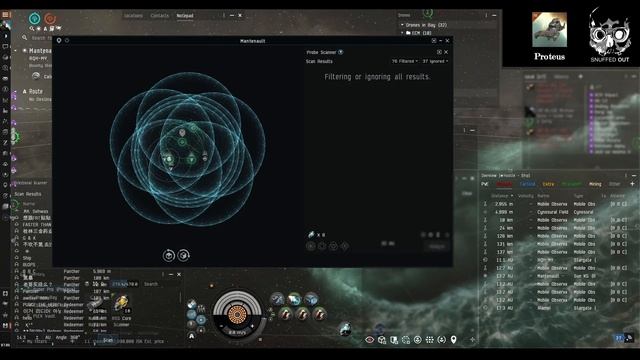
Task: Click the Route heading in info panel
Action: click(36, 91)
